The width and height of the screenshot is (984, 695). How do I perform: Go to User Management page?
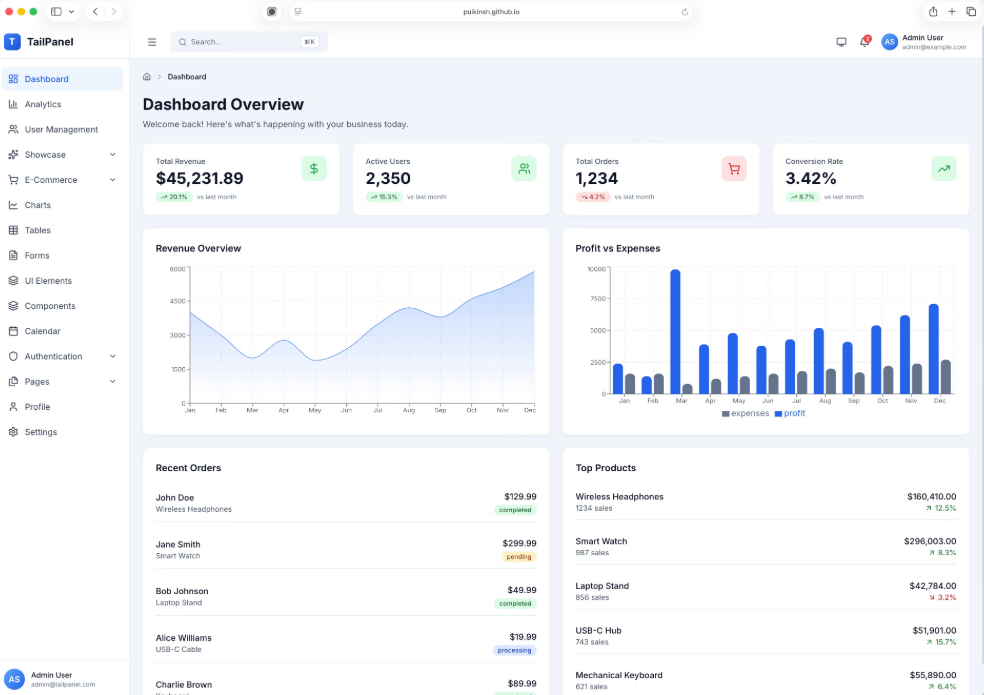(61, 129)
